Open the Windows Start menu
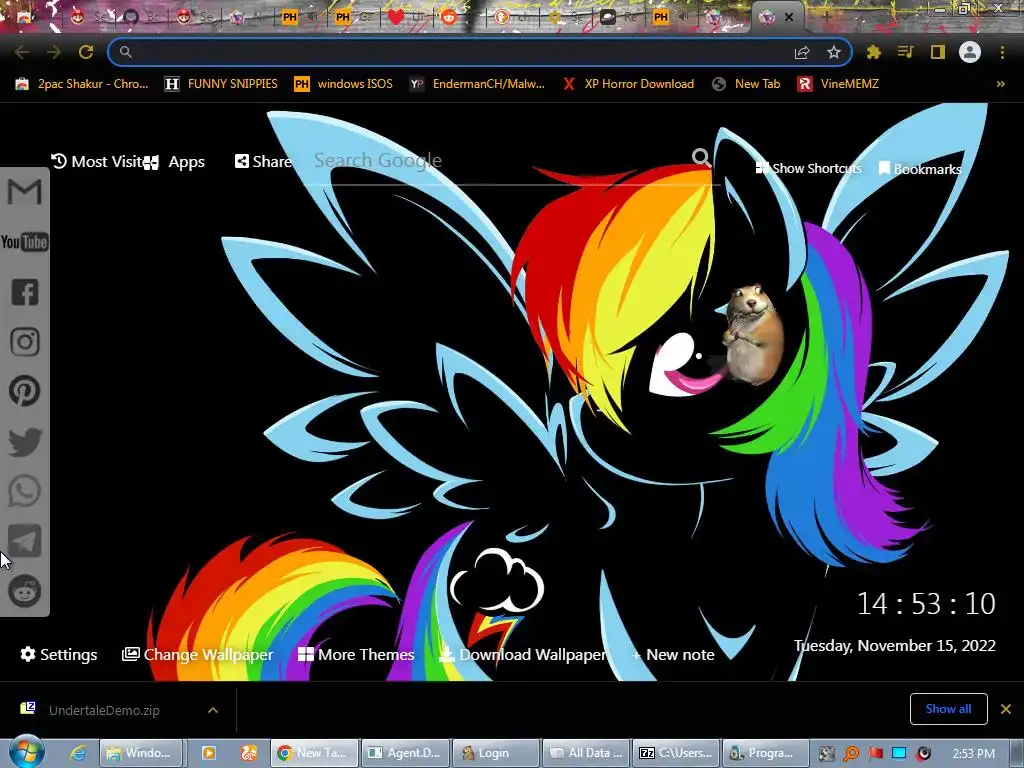The height and width of the screenshot is (768, 1024). (x=26, y=752)
